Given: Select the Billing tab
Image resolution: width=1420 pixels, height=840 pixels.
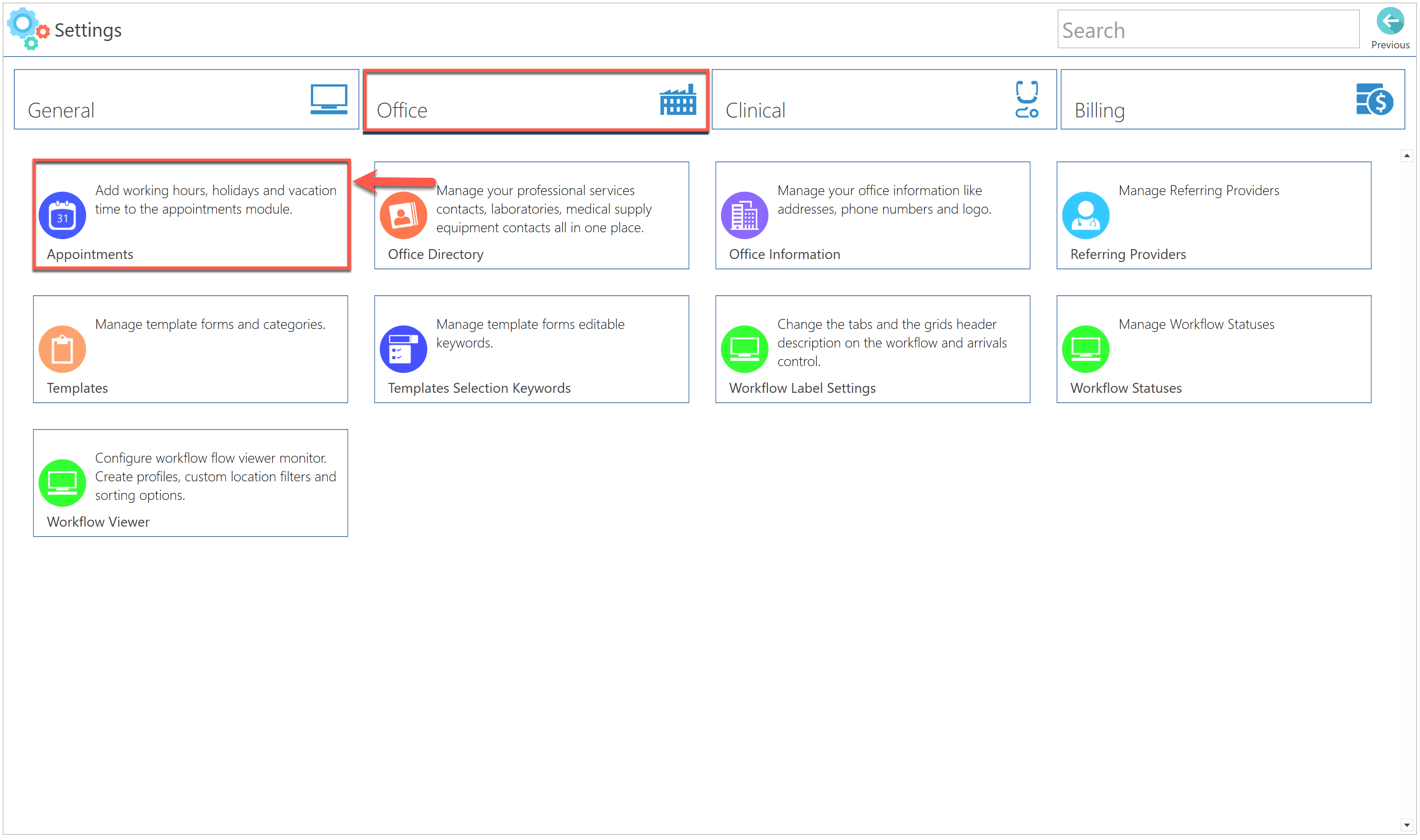Looking at the screenshot, I should tap(1233, 100).
